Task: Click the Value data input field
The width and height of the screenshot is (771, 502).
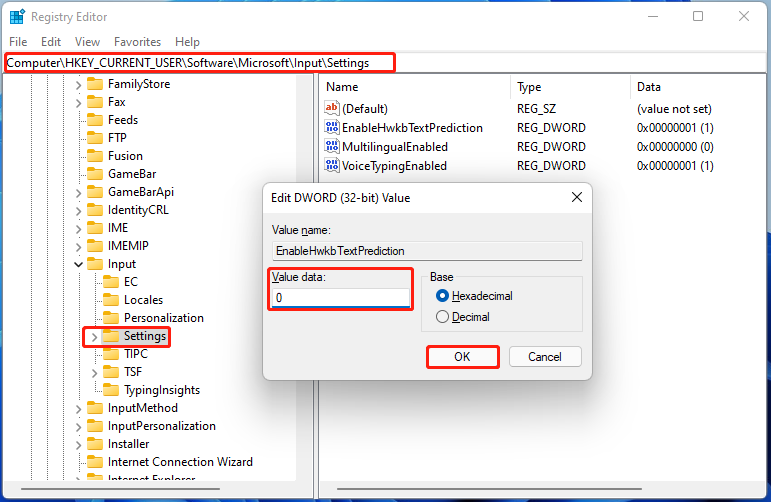Action: click(x=341, y=297)
